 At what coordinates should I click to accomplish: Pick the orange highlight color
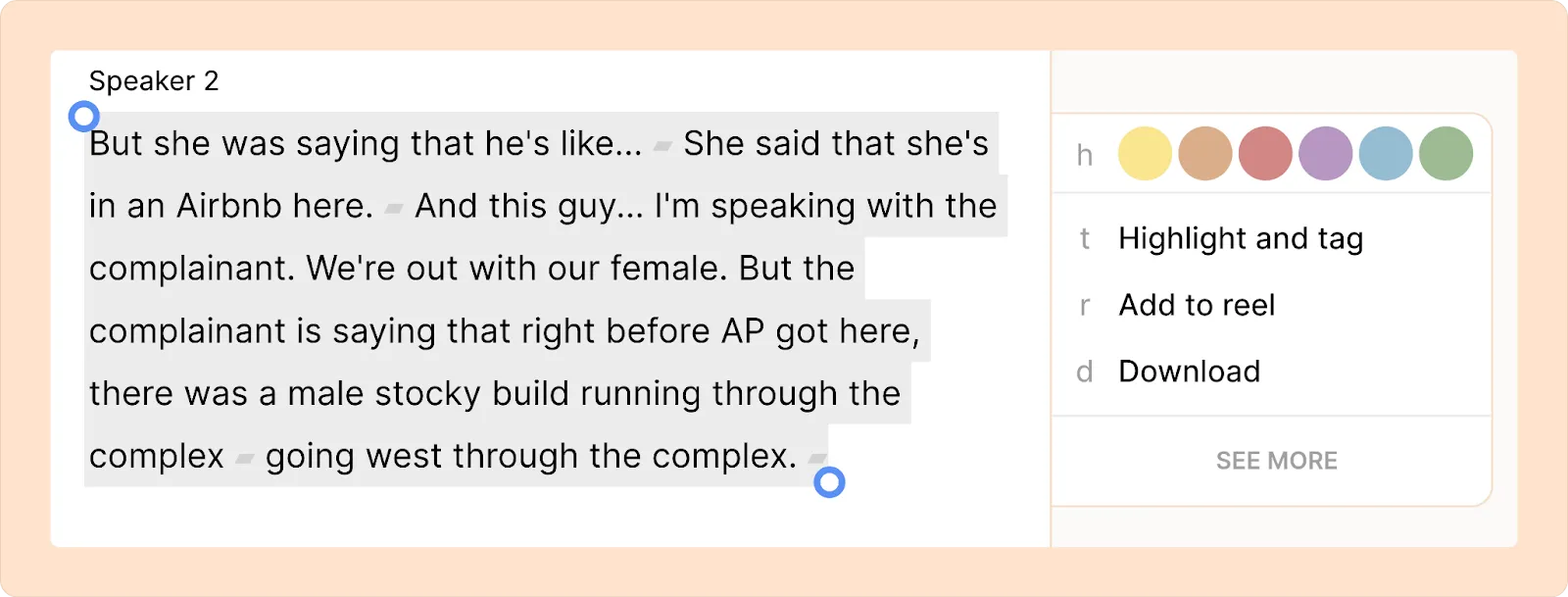pyautogui.click(x=1204, y=154)
